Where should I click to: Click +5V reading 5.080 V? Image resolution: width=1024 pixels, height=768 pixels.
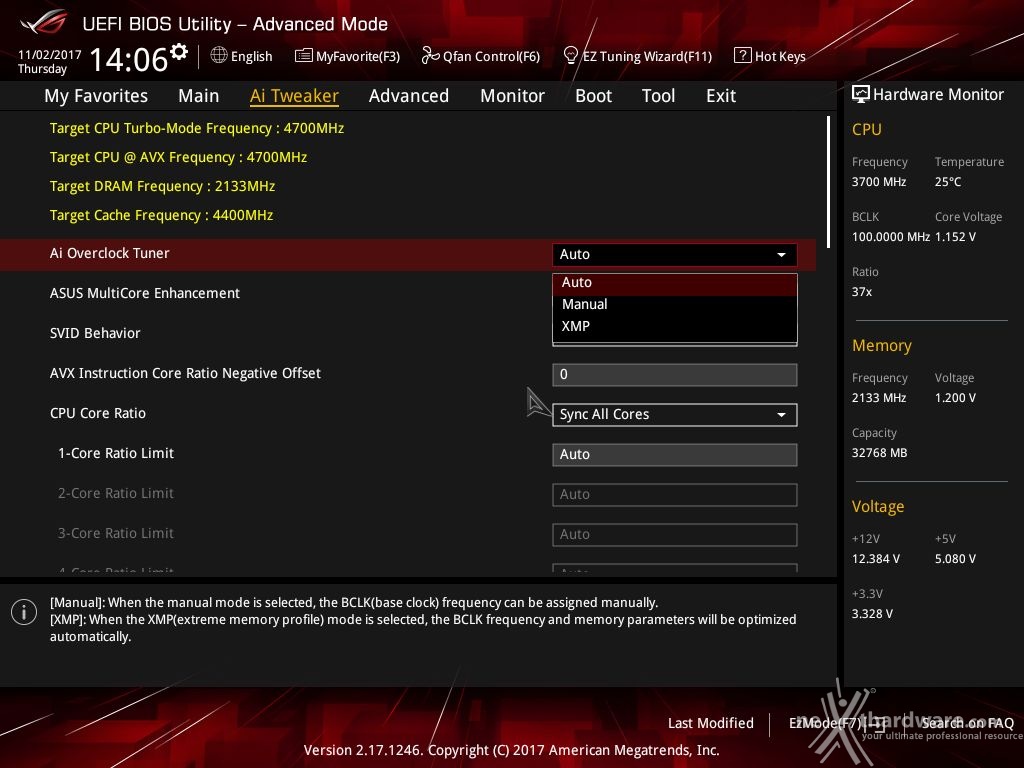(x=955, y=559)
